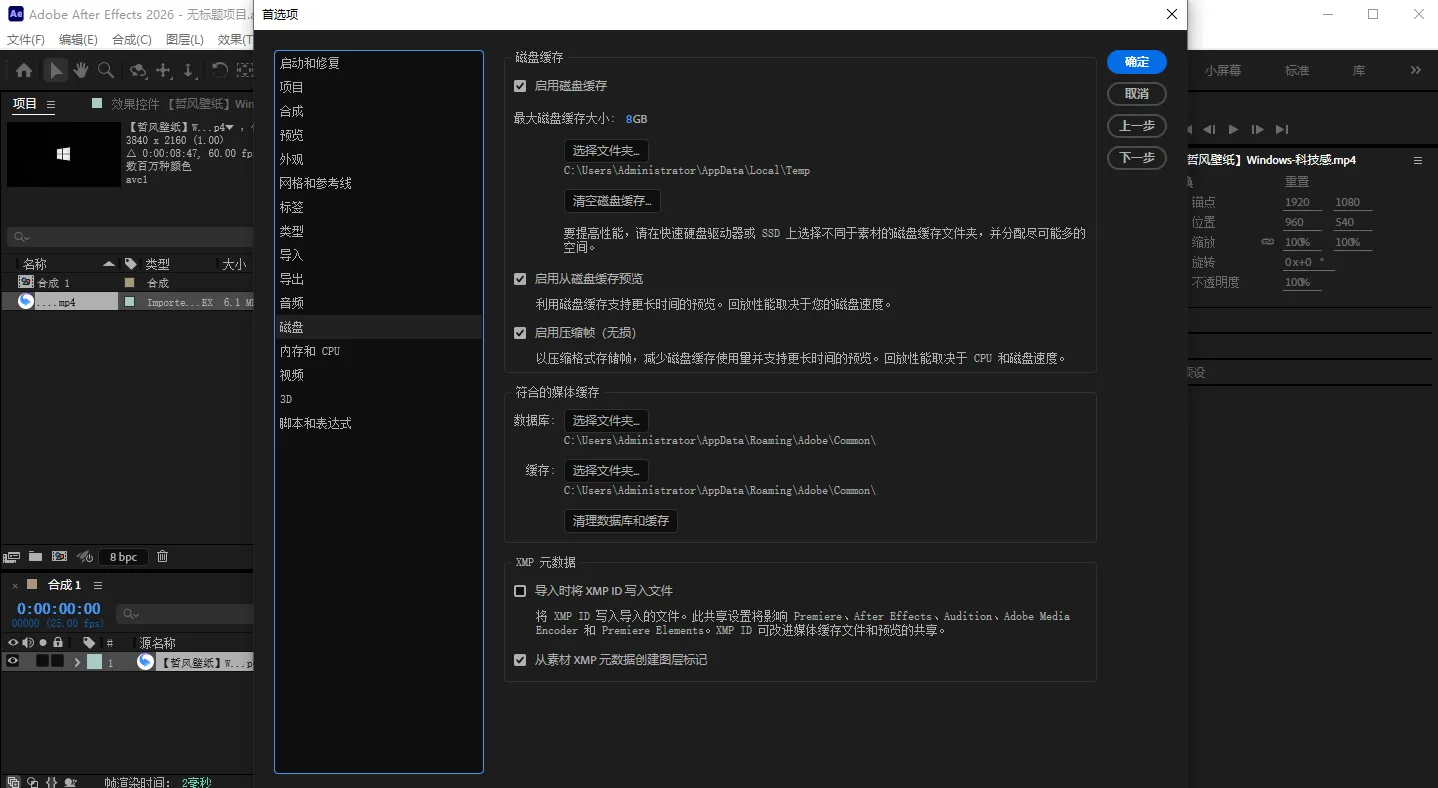
Task: Confirm preferences with the 确定 button
Action: [1136, 62]
